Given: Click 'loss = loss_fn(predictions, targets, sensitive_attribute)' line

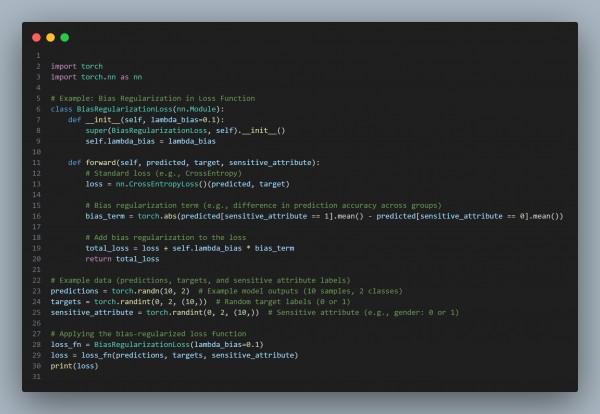Looking at the screenshot, I should (x=174, y=355).
